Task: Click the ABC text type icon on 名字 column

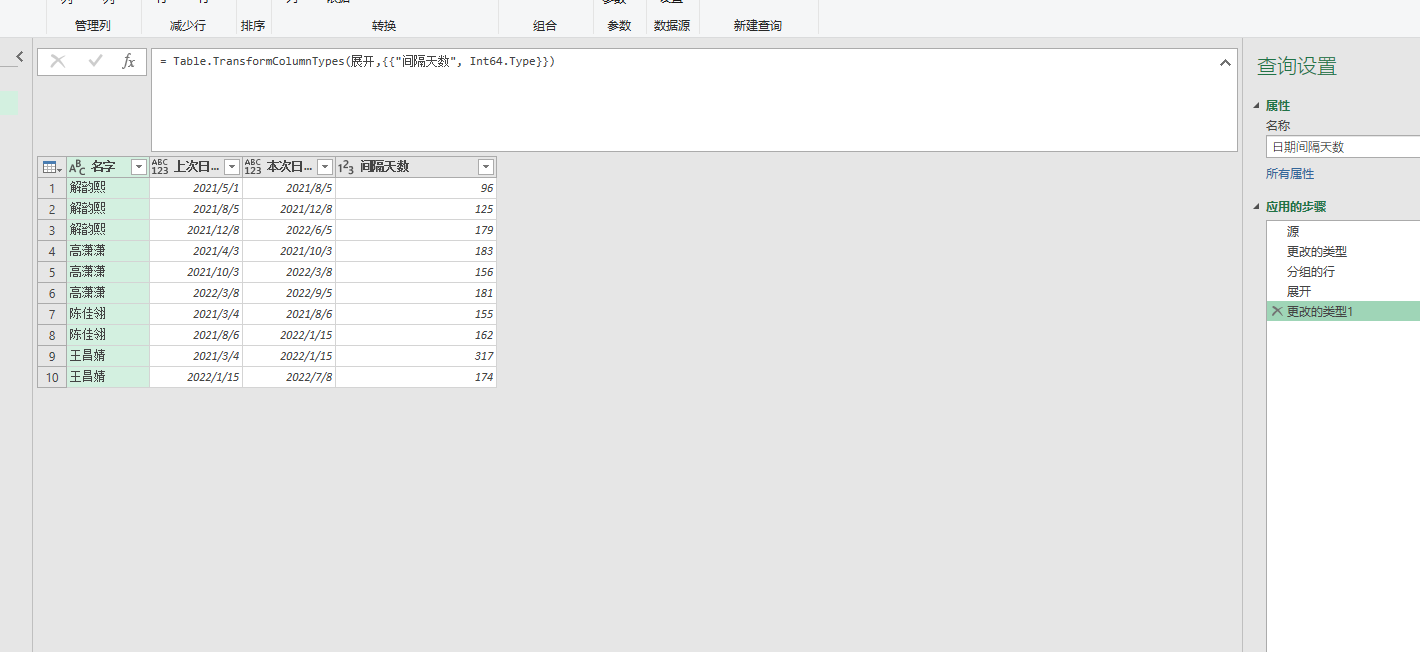Action: point(77,167)
